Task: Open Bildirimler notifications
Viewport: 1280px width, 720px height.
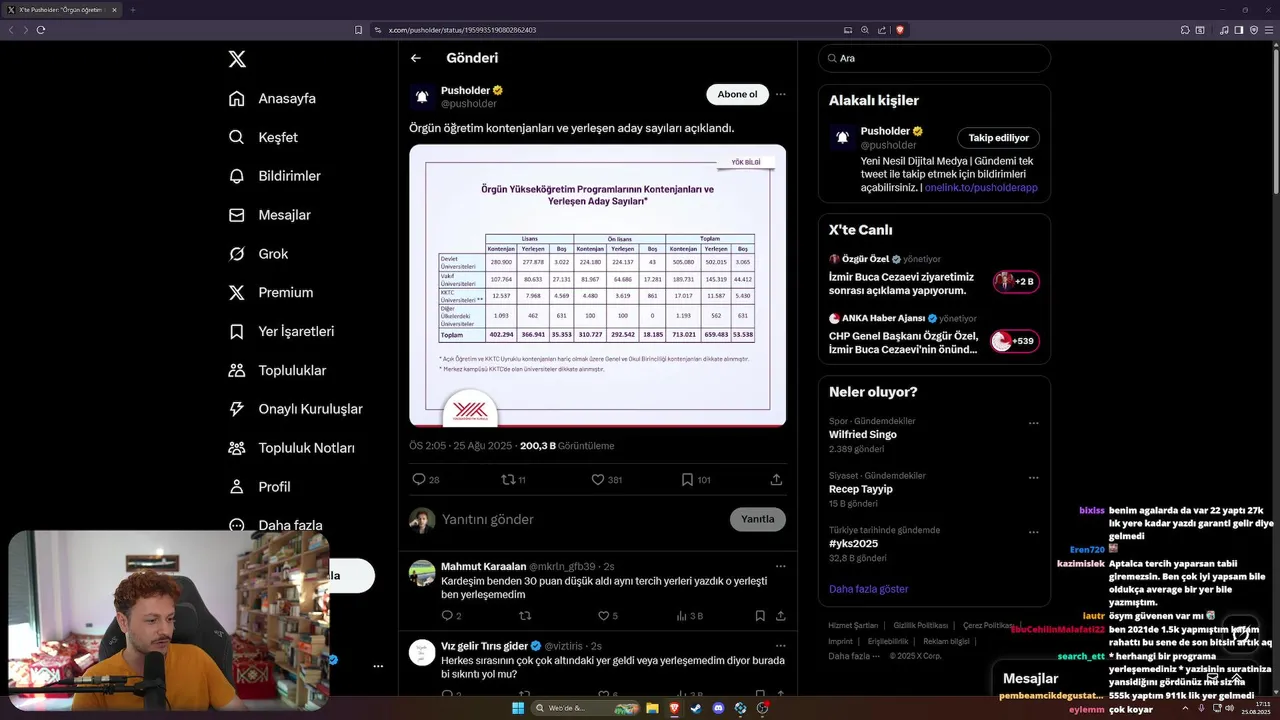Action: pos(275,176)
